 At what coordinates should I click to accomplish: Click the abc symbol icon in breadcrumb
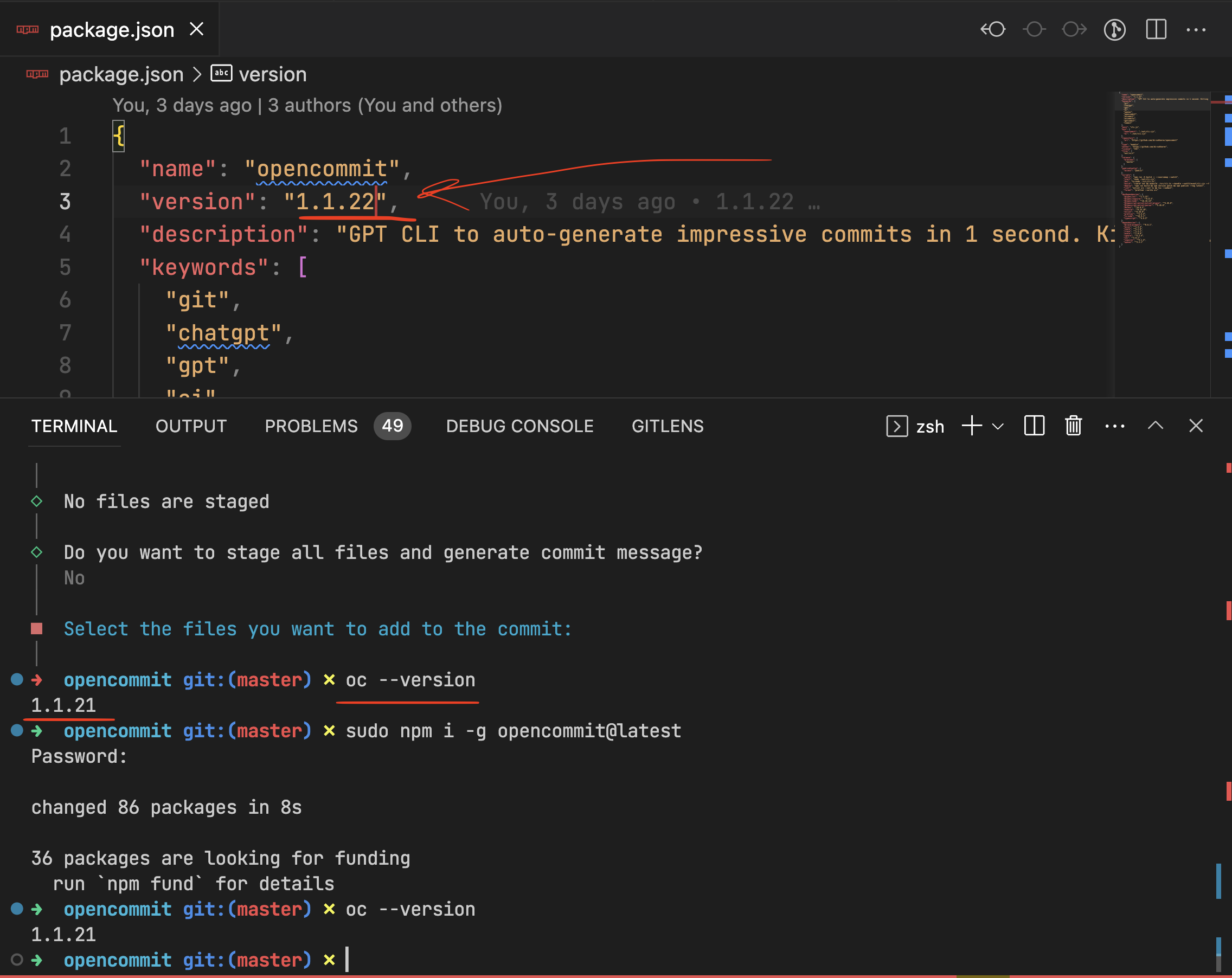pos(222,73)
